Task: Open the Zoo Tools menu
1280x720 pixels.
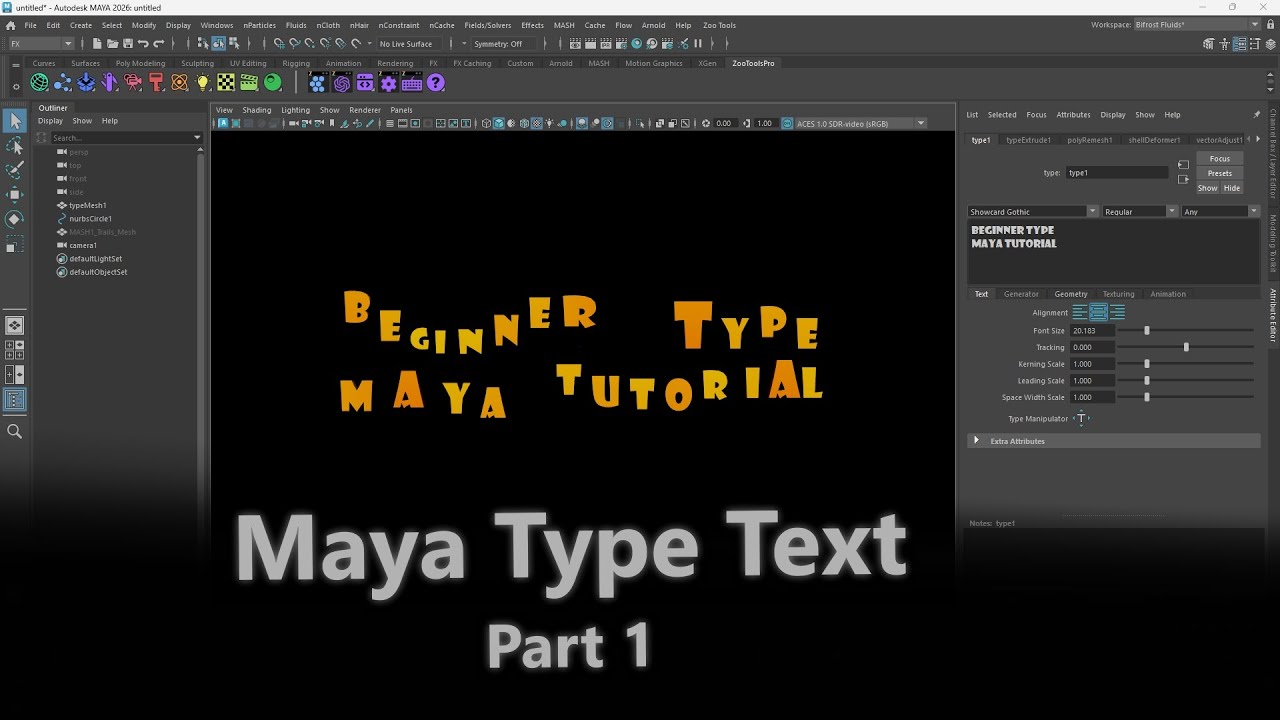Action: click(719, 25)
